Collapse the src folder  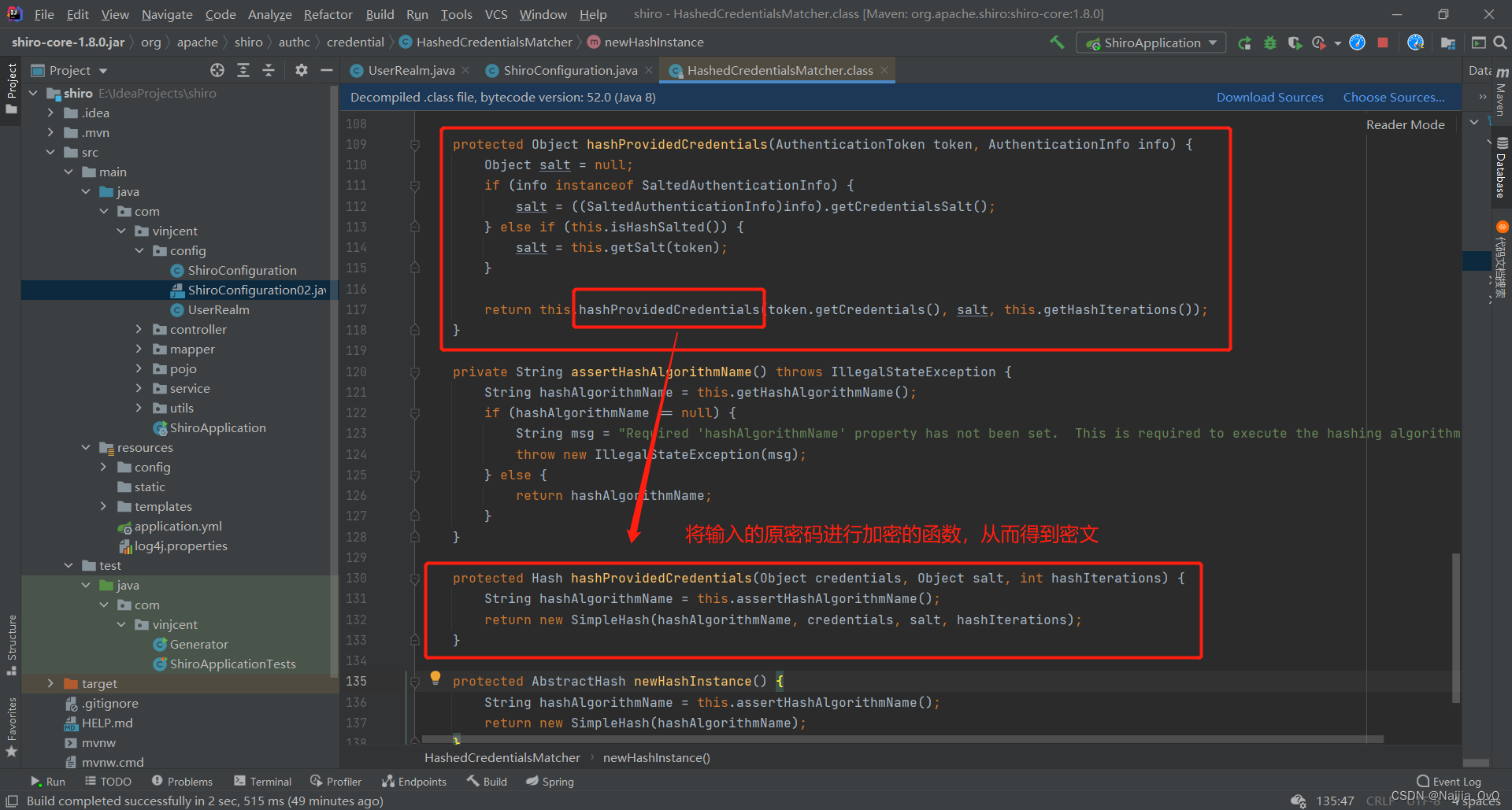coord(50,152)
